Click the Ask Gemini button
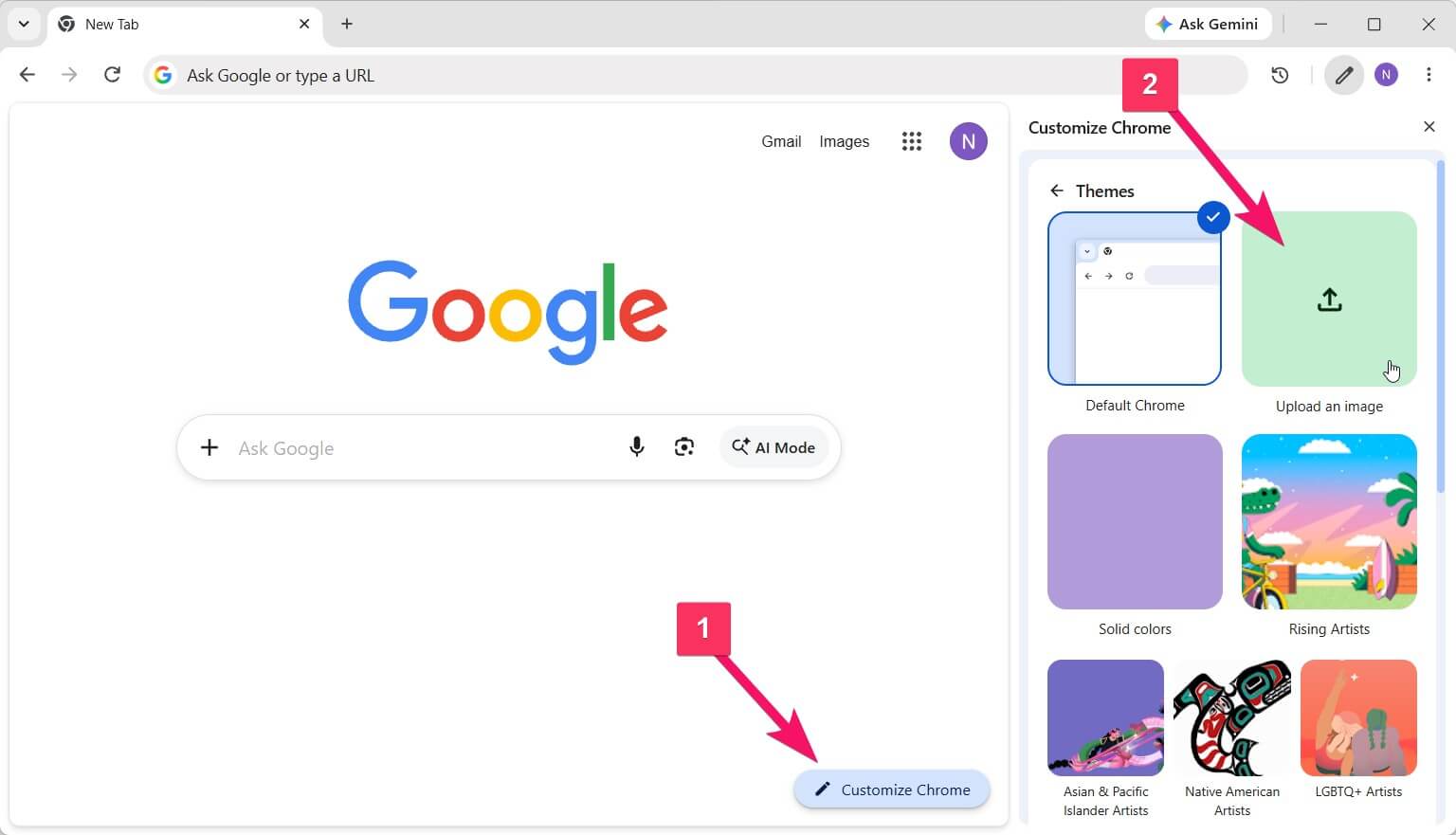The height and width of the screenshot is (835, 1456). [1208, 25]
